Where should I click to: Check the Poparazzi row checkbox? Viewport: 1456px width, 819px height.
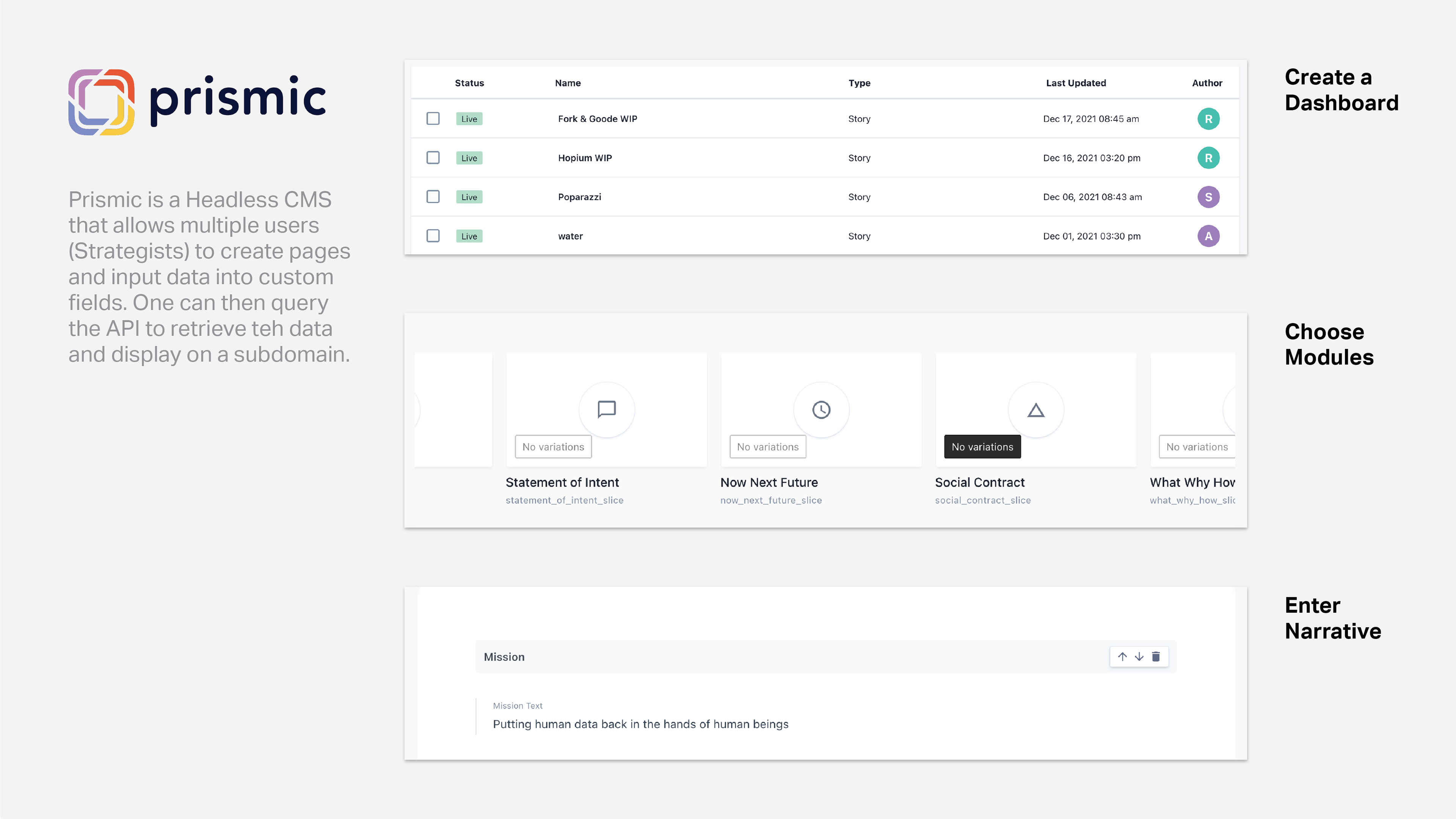coord(433,197)
